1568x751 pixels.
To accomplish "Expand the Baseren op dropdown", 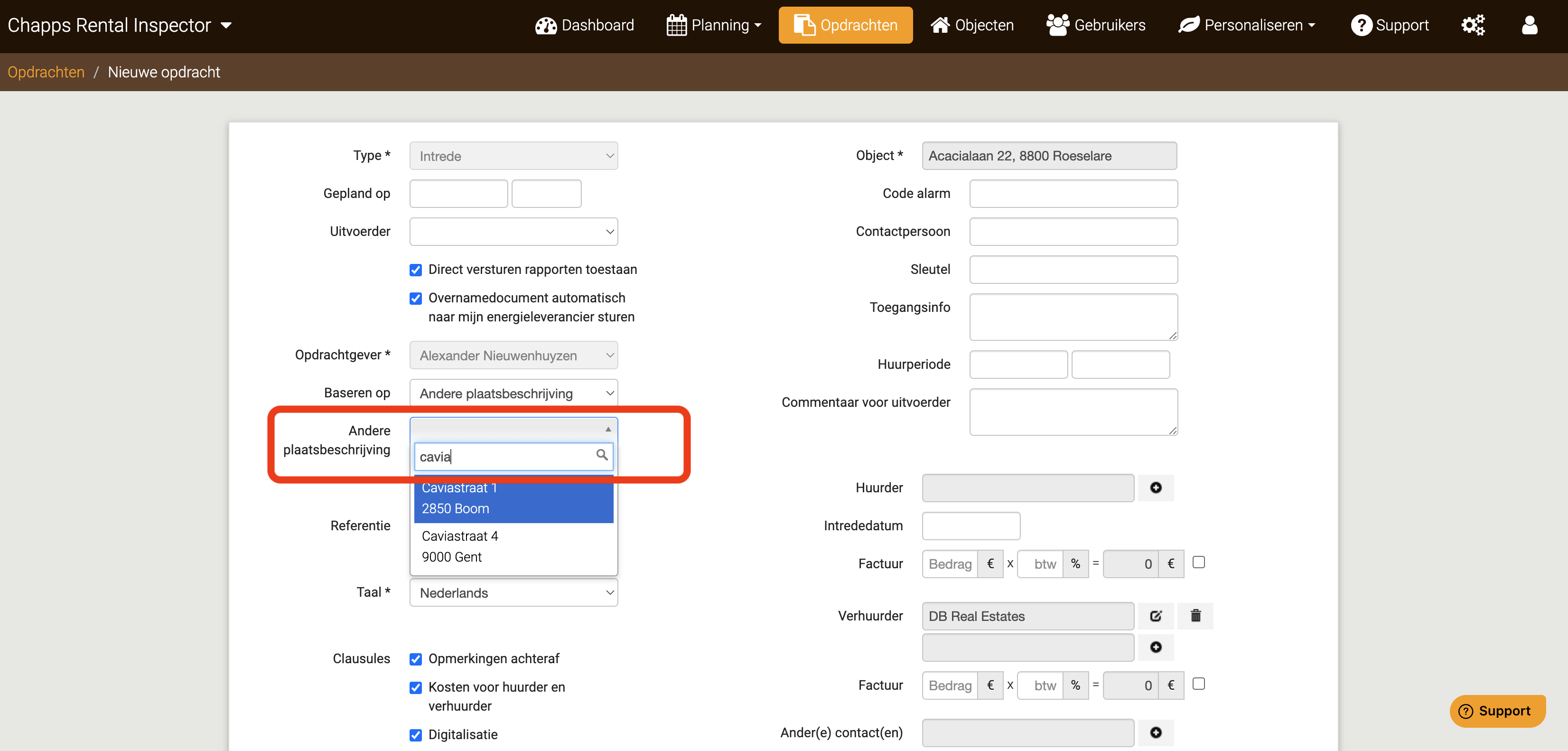I will (513, 394).
